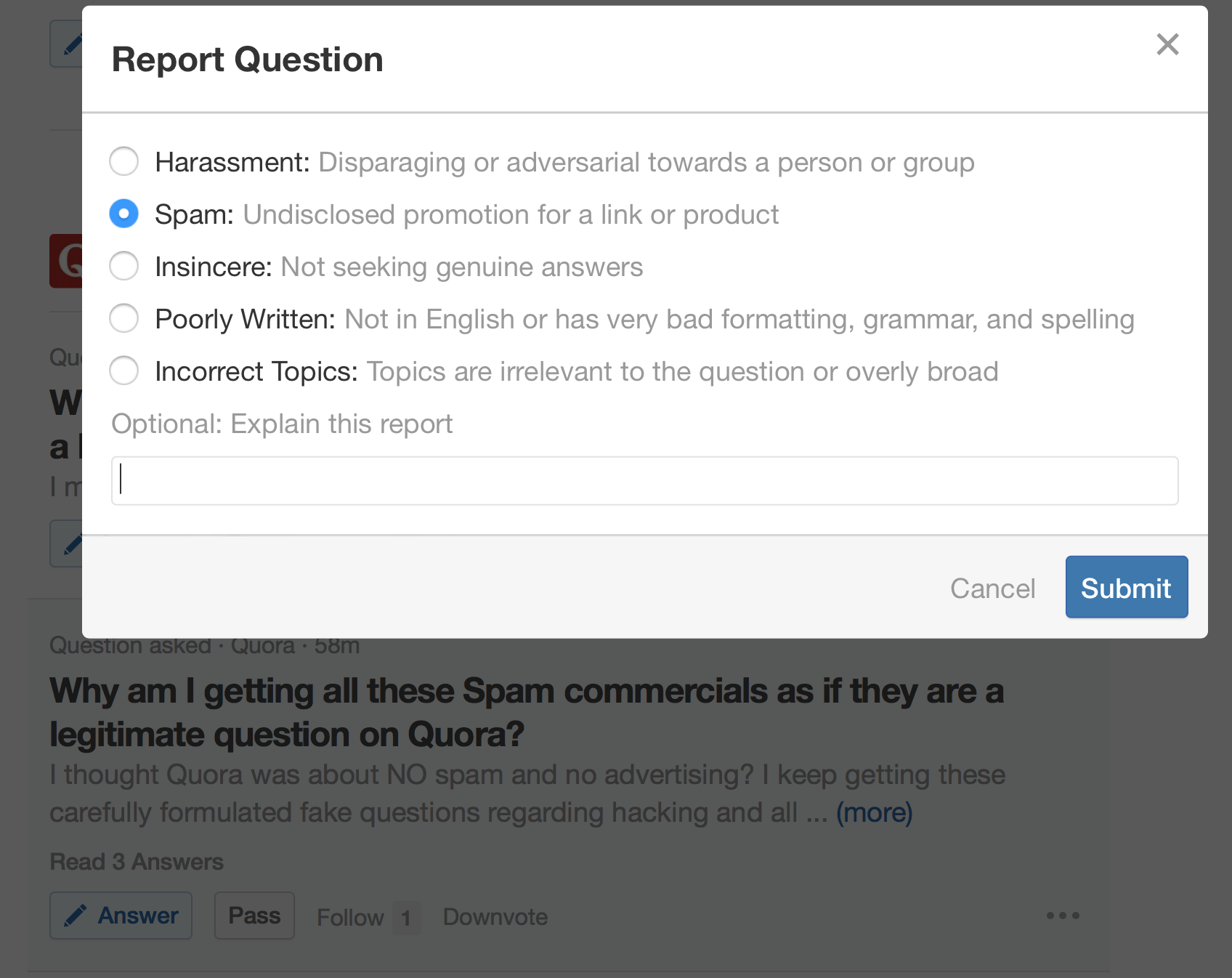Follow the spam commercials question
Image resolution: width=1232 pixels, height=978 pixels.
point(350,916)
